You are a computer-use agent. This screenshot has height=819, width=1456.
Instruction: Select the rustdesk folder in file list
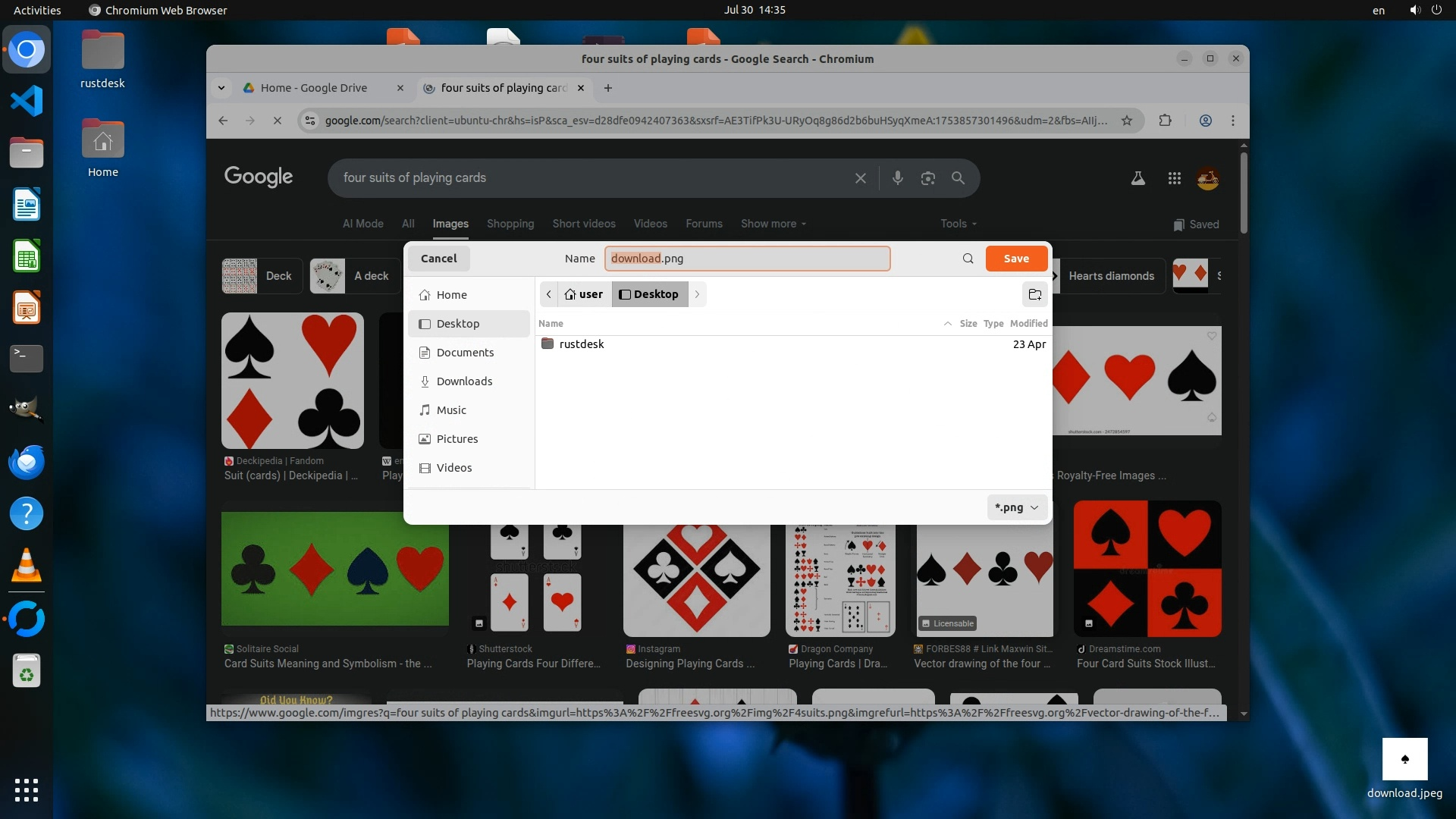(x=581, y=344)
